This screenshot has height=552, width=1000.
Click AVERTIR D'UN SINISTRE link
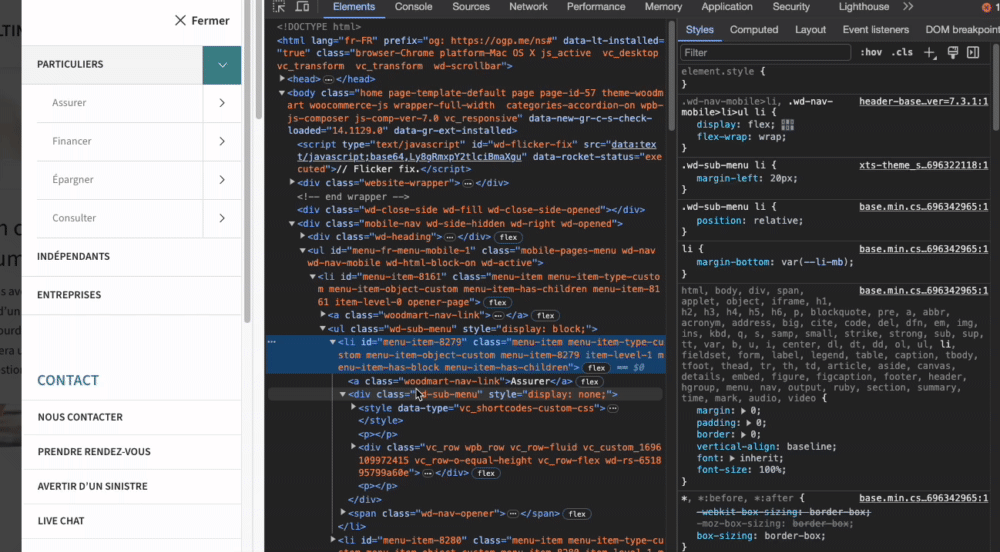tap(92, 486)
